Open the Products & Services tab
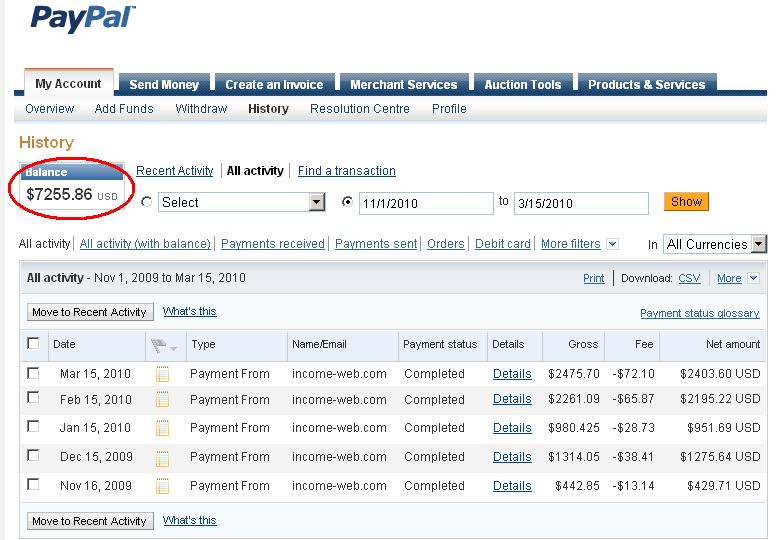 647,84
